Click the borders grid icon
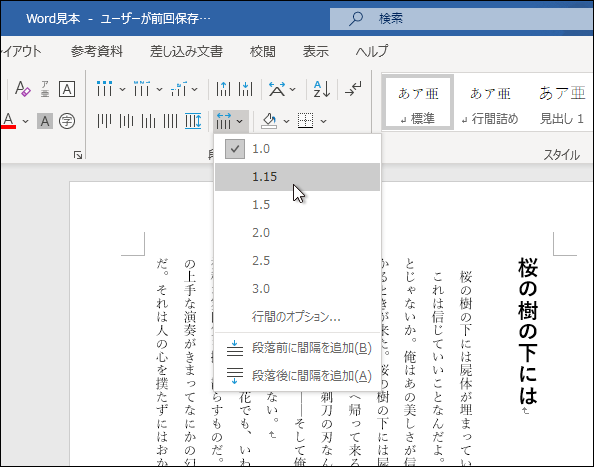 305,121
